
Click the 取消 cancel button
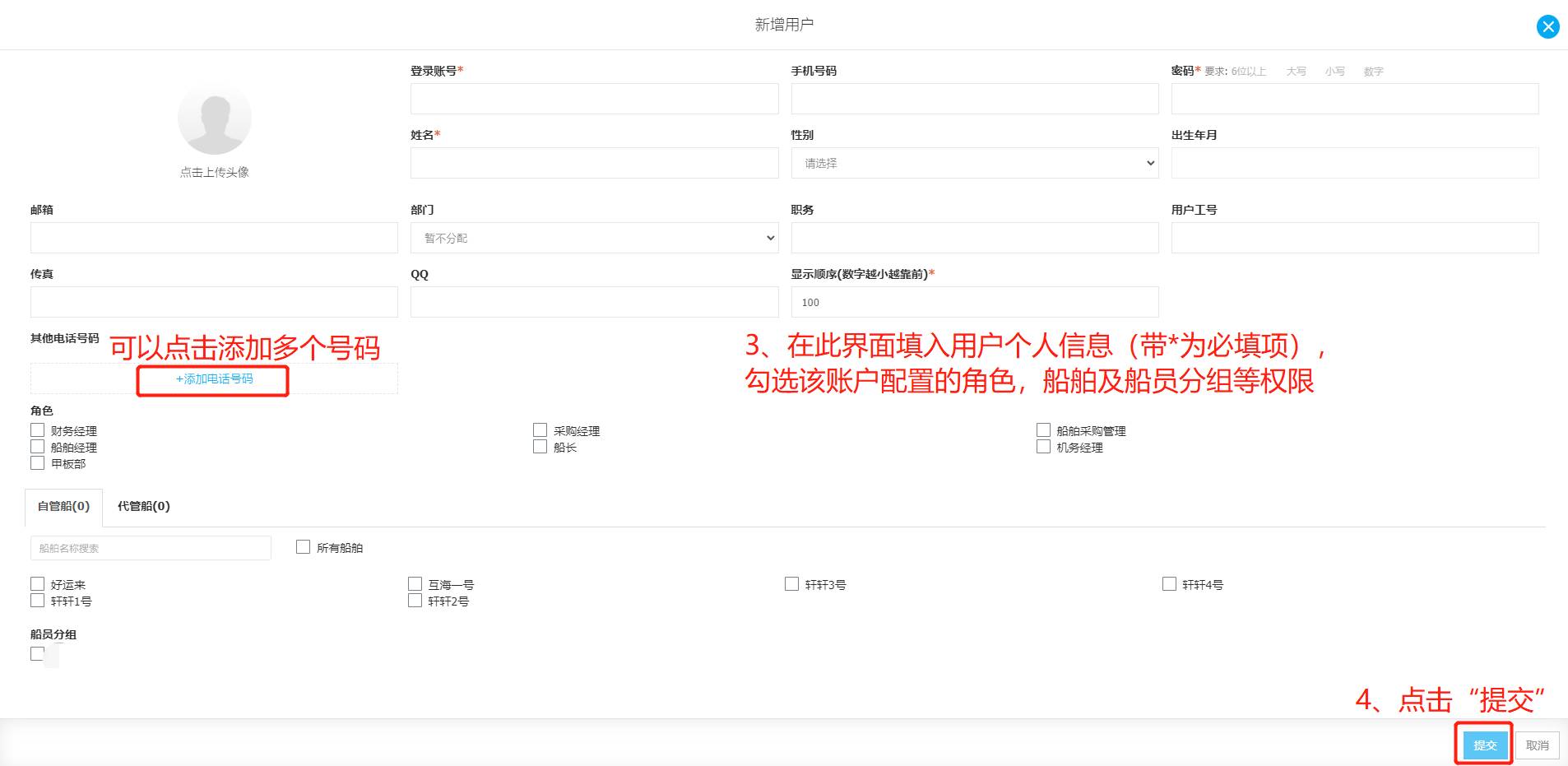click(1537, 745)
